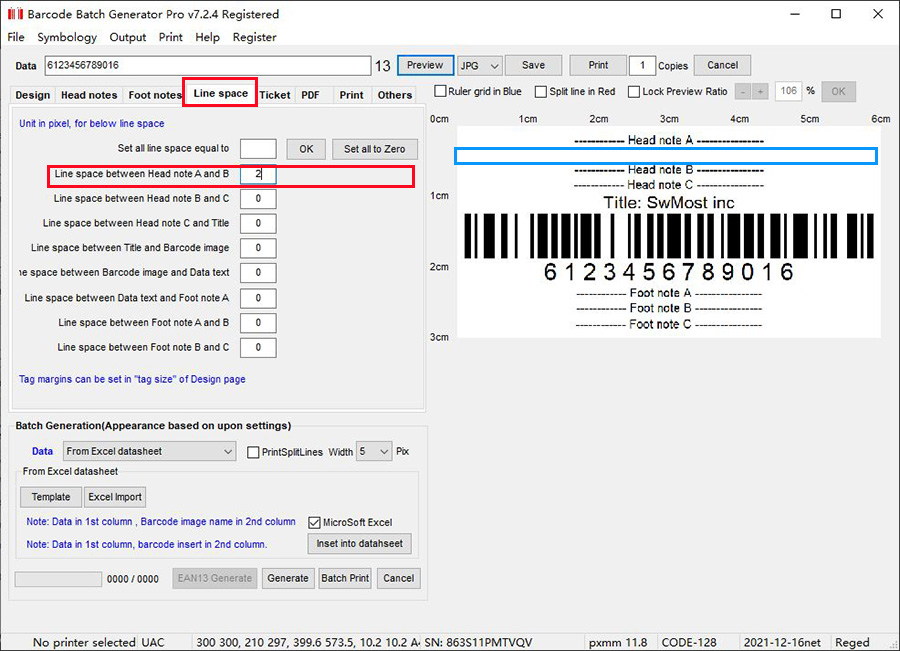Click Inset into datahseet button
Screen dimensions: 900x651
[359, 544]
